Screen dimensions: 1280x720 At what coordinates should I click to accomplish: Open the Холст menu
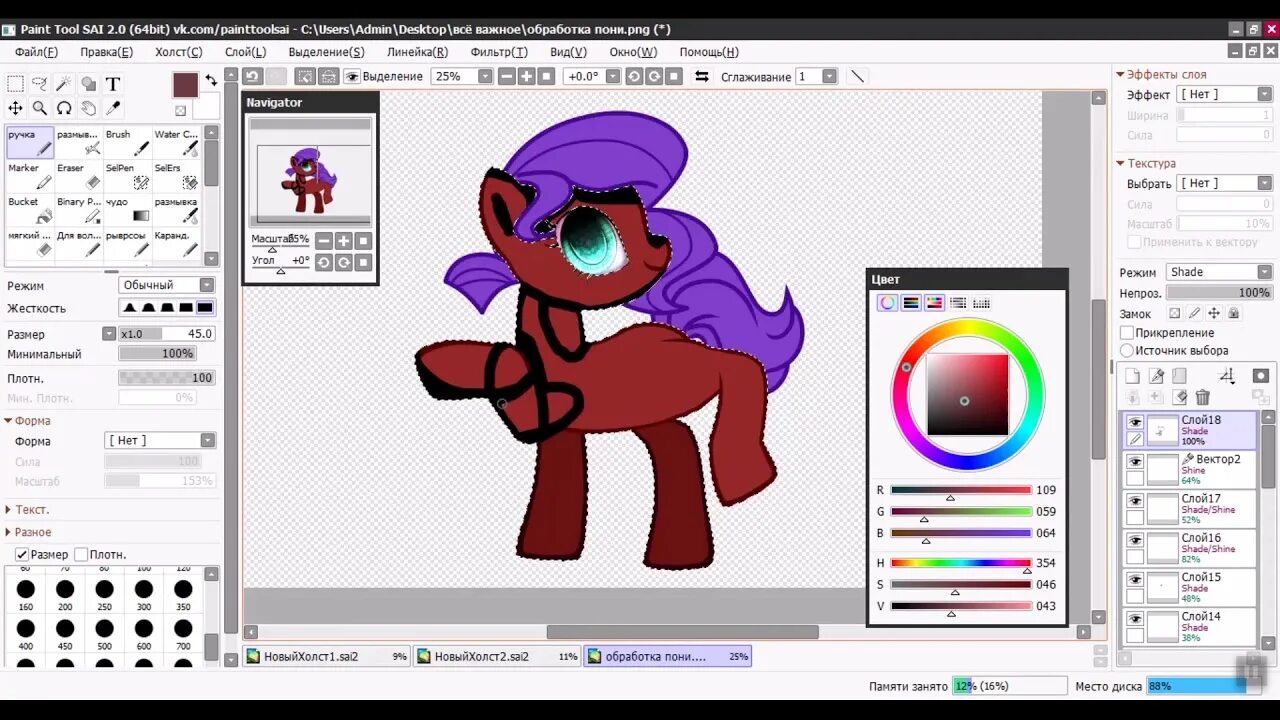point(178,52)
